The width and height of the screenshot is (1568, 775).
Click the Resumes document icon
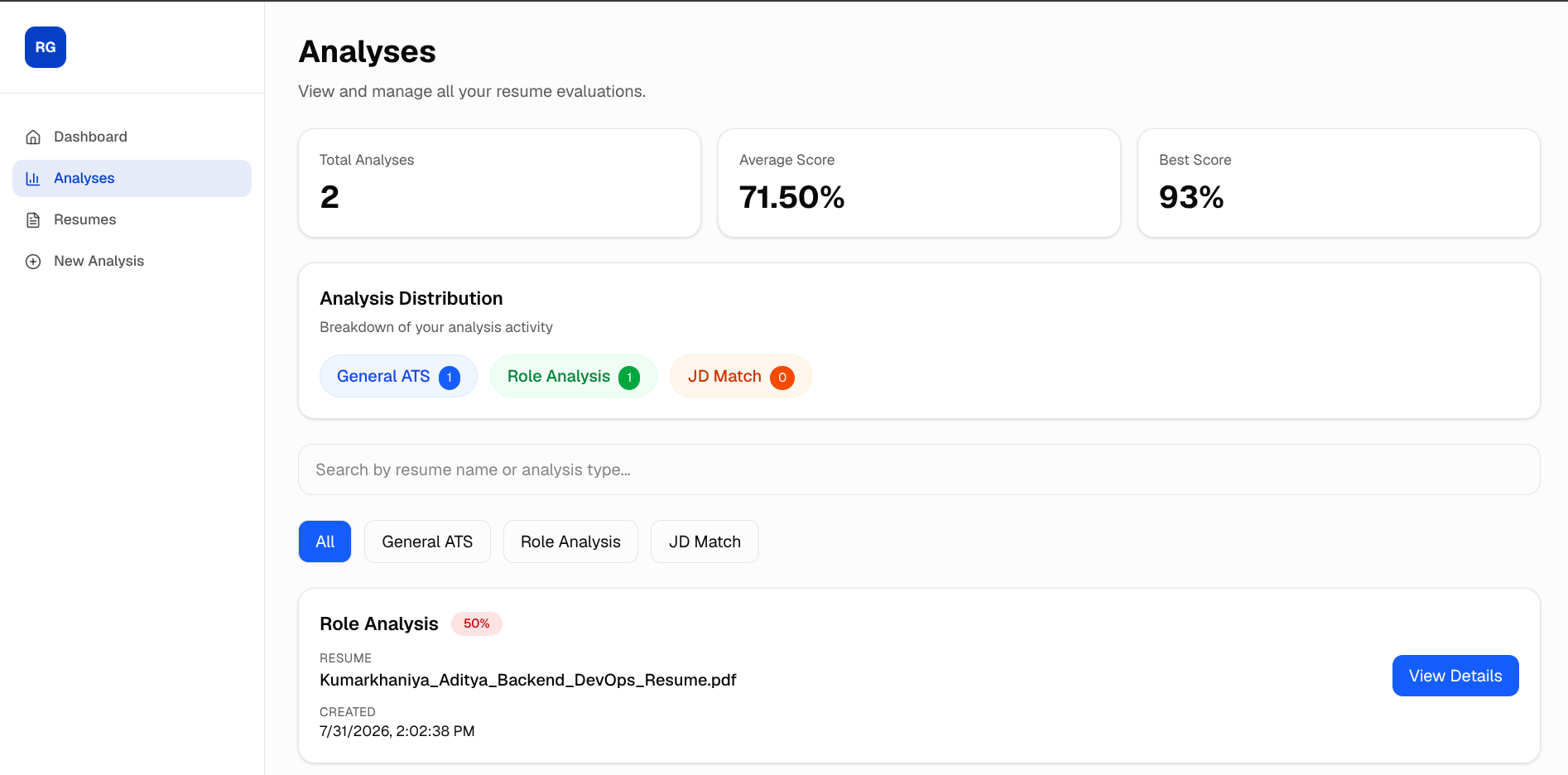tap(33, 220)
